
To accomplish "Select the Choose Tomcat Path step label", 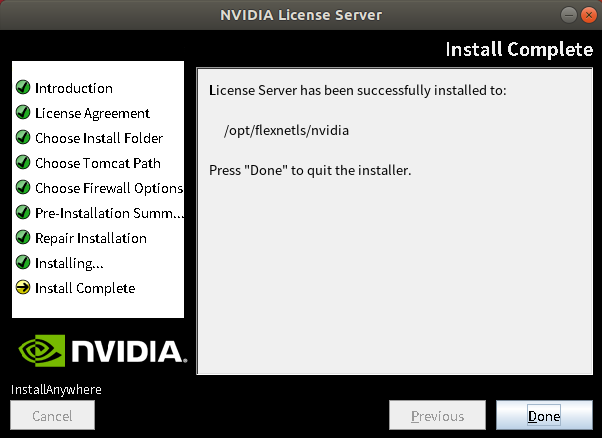I will pyautogui.click(x=98, y=163).
